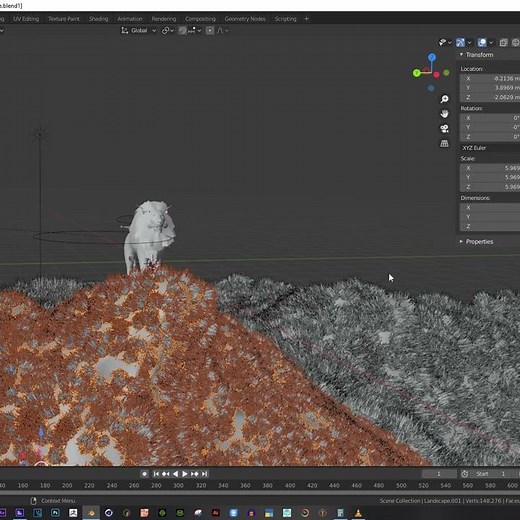Image resolution: width=520 pixels, height=520 pixels.
Task: Open VLC media player from the taskbar
Action: click(358, 513)
